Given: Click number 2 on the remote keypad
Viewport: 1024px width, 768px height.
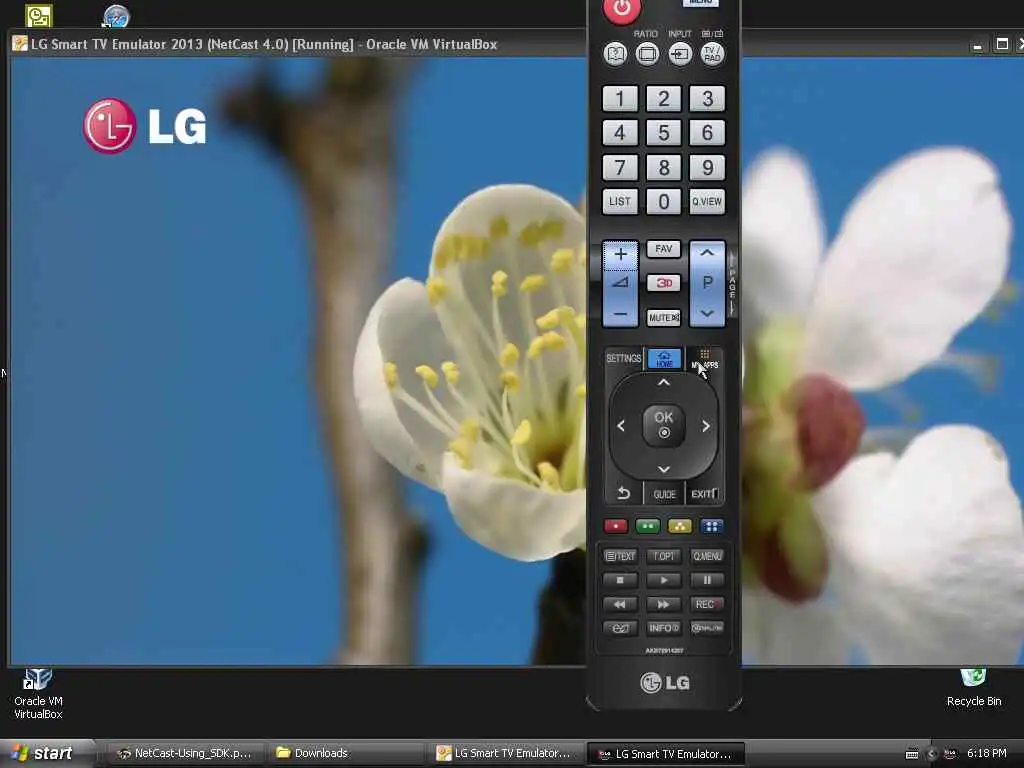Looking at the screenshot, I should click(664, 99).
